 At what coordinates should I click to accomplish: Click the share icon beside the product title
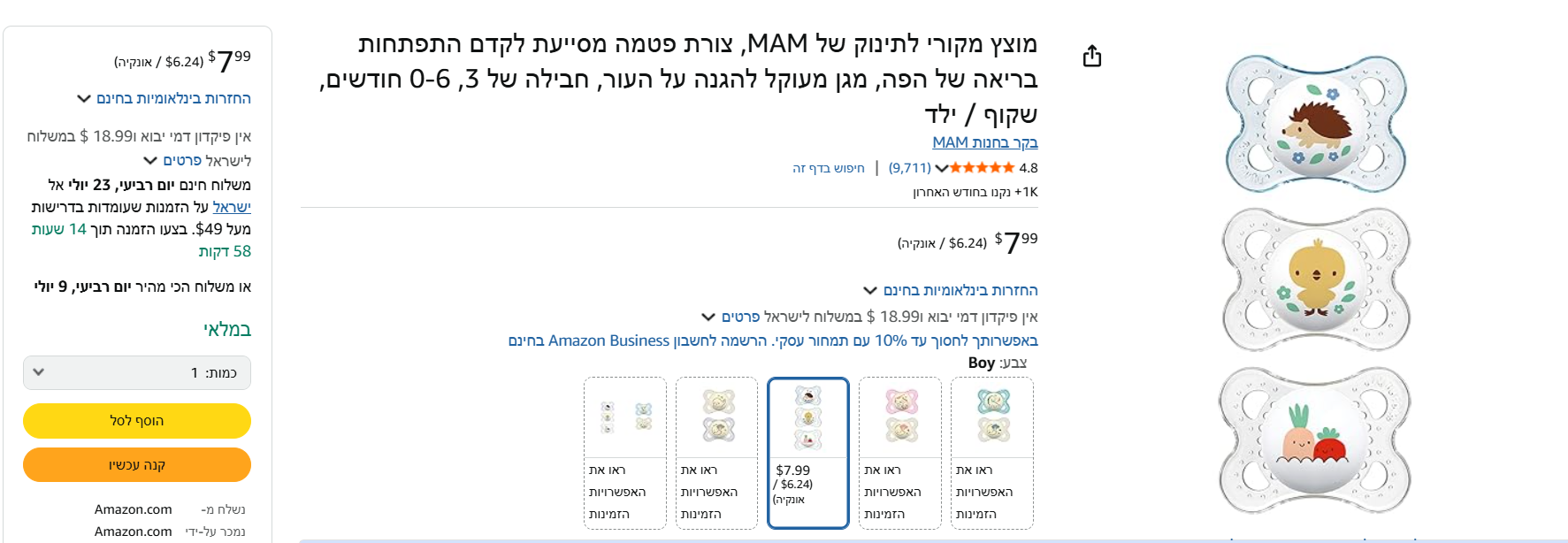pos(1092,57)
